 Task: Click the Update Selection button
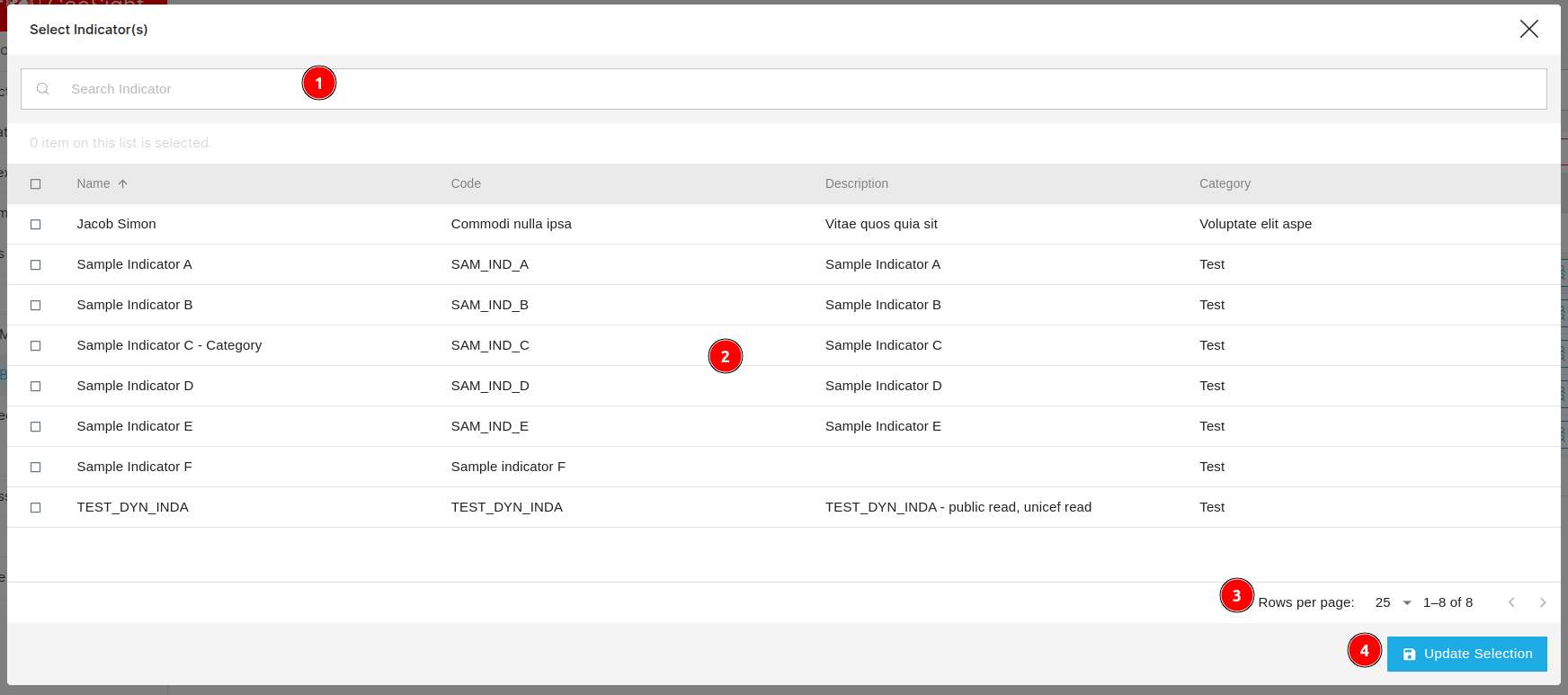(x=1466, y=654)
